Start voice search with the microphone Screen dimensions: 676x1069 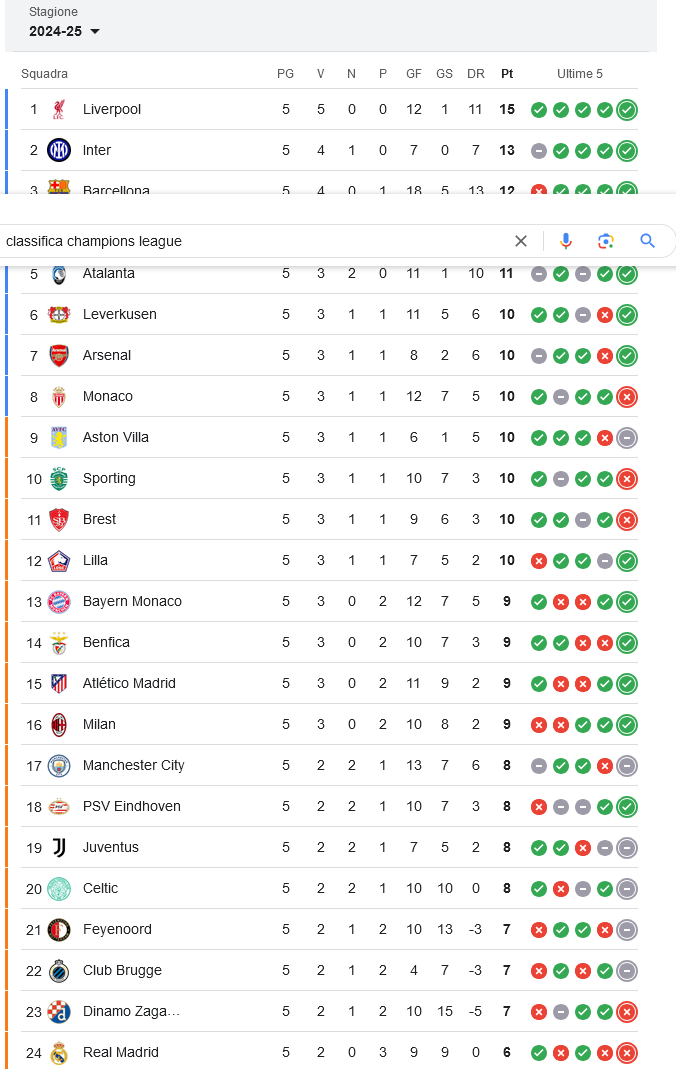(566, 241)
